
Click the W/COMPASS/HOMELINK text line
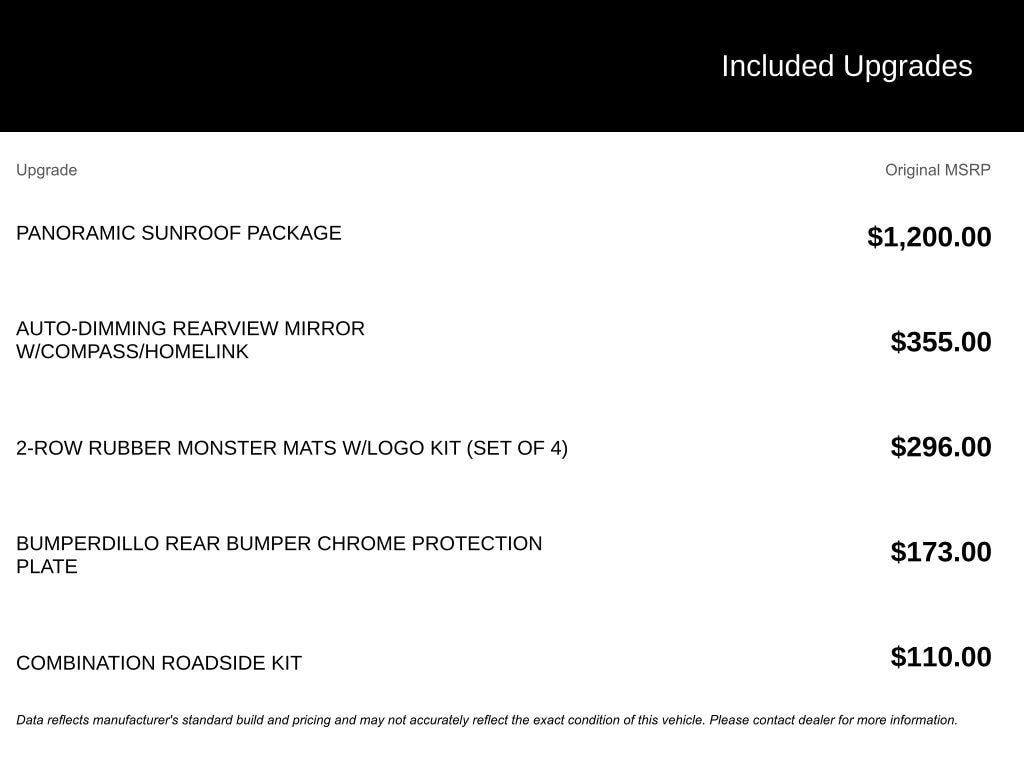[132, 352]
